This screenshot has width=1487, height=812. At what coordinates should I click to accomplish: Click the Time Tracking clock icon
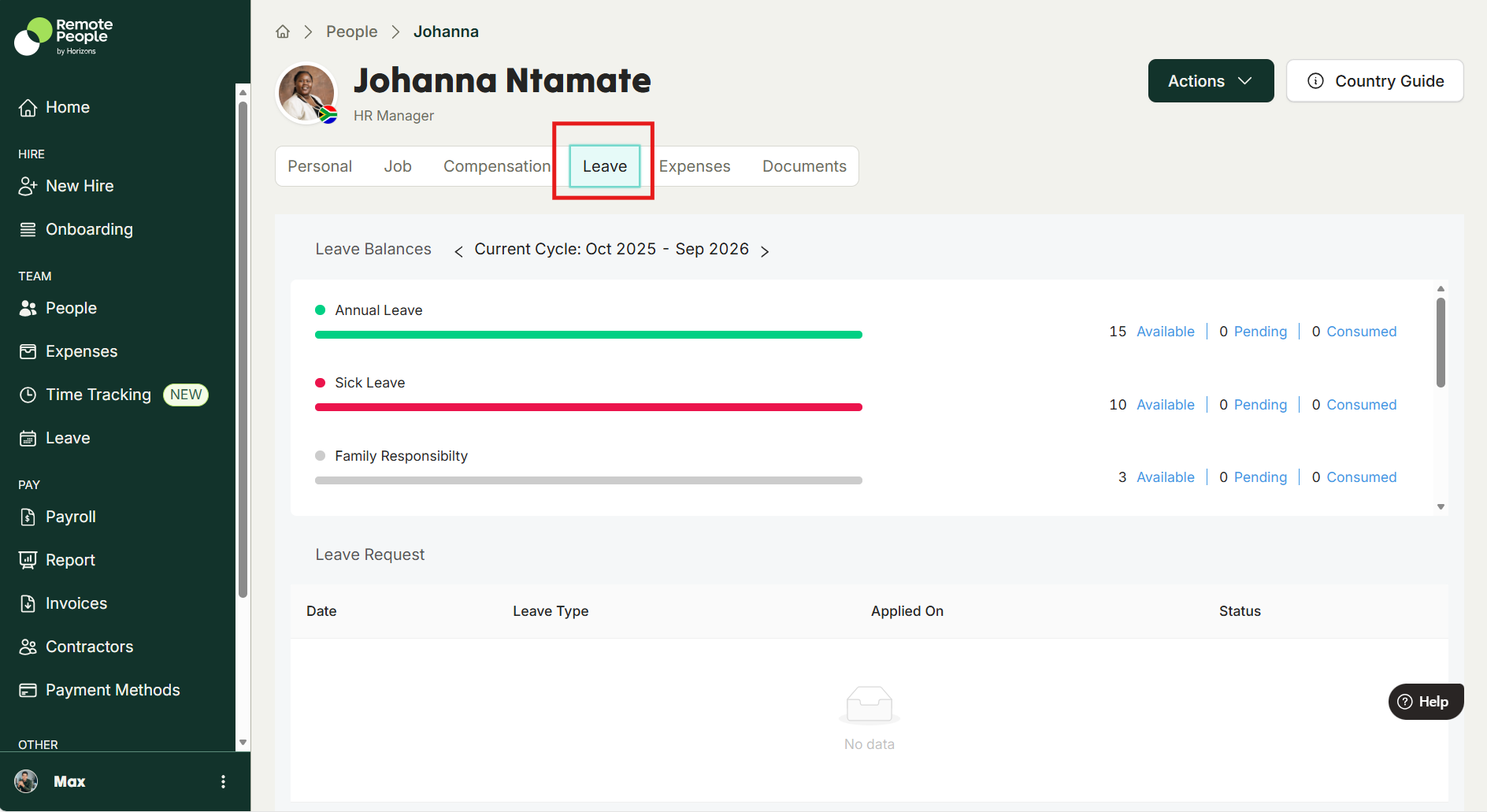tap(28, 395)
